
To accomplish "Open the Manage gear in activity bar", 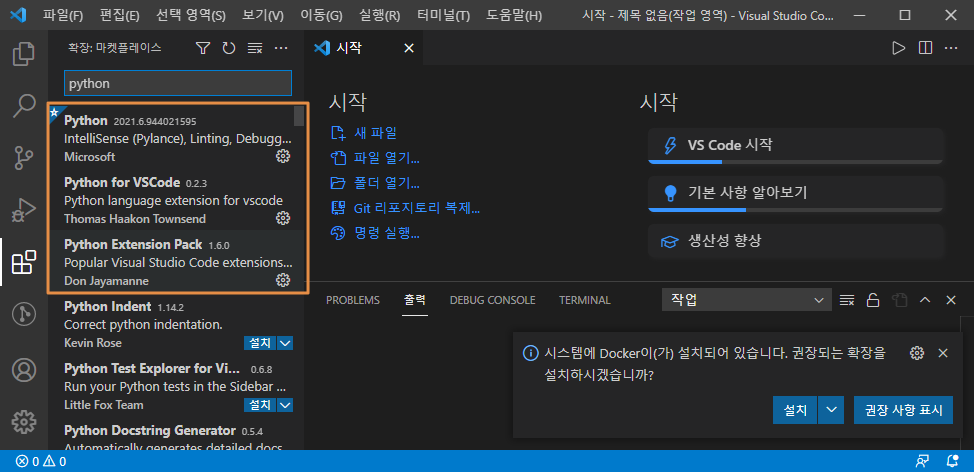I will click(x=24, y=422).
